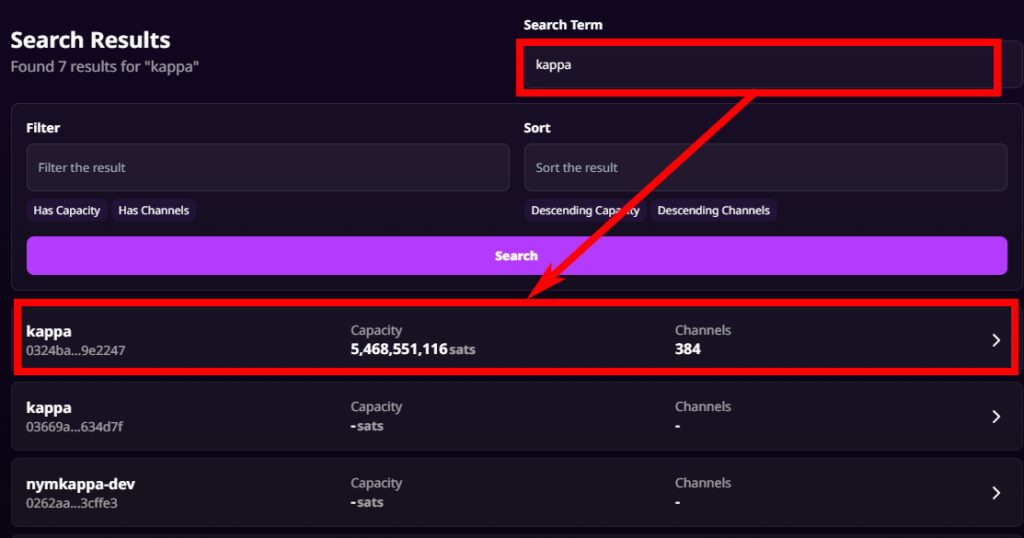Select the Has Channels filter chip
Image resolution: width=1024 pixels, height=538 pixels.
point(153,210)
